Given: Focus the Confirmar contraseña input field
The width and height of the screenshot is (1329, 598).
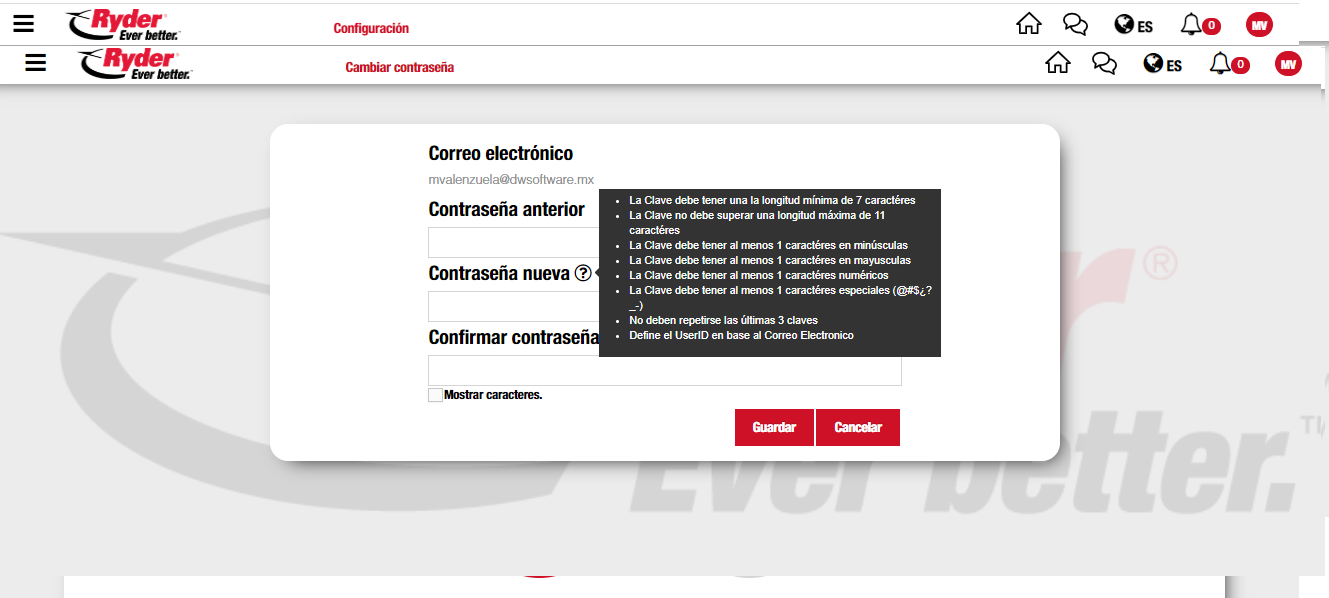Looking at the screenshot, I should click(x=664, y=370).
